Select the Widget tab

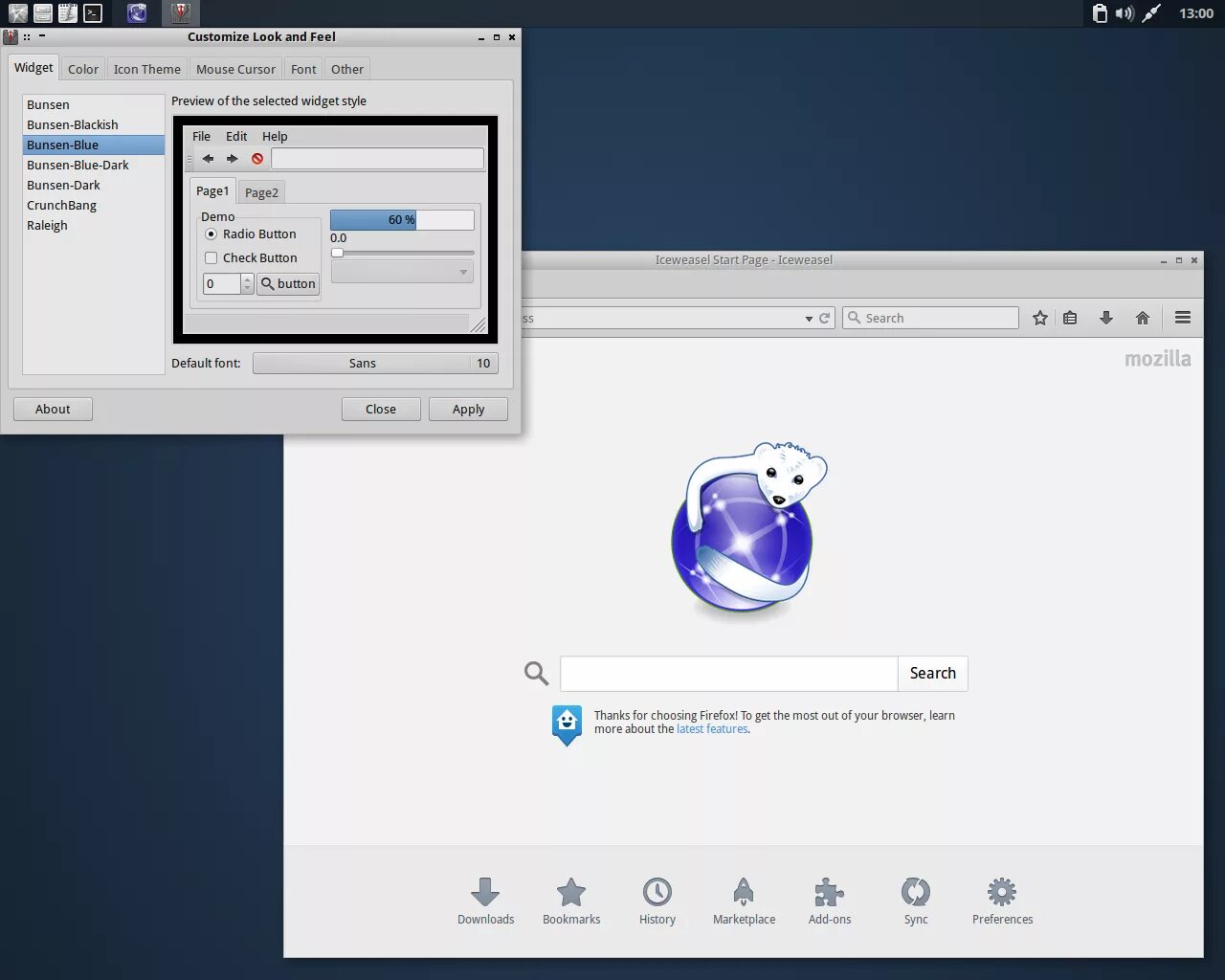(x=33, y=68)
